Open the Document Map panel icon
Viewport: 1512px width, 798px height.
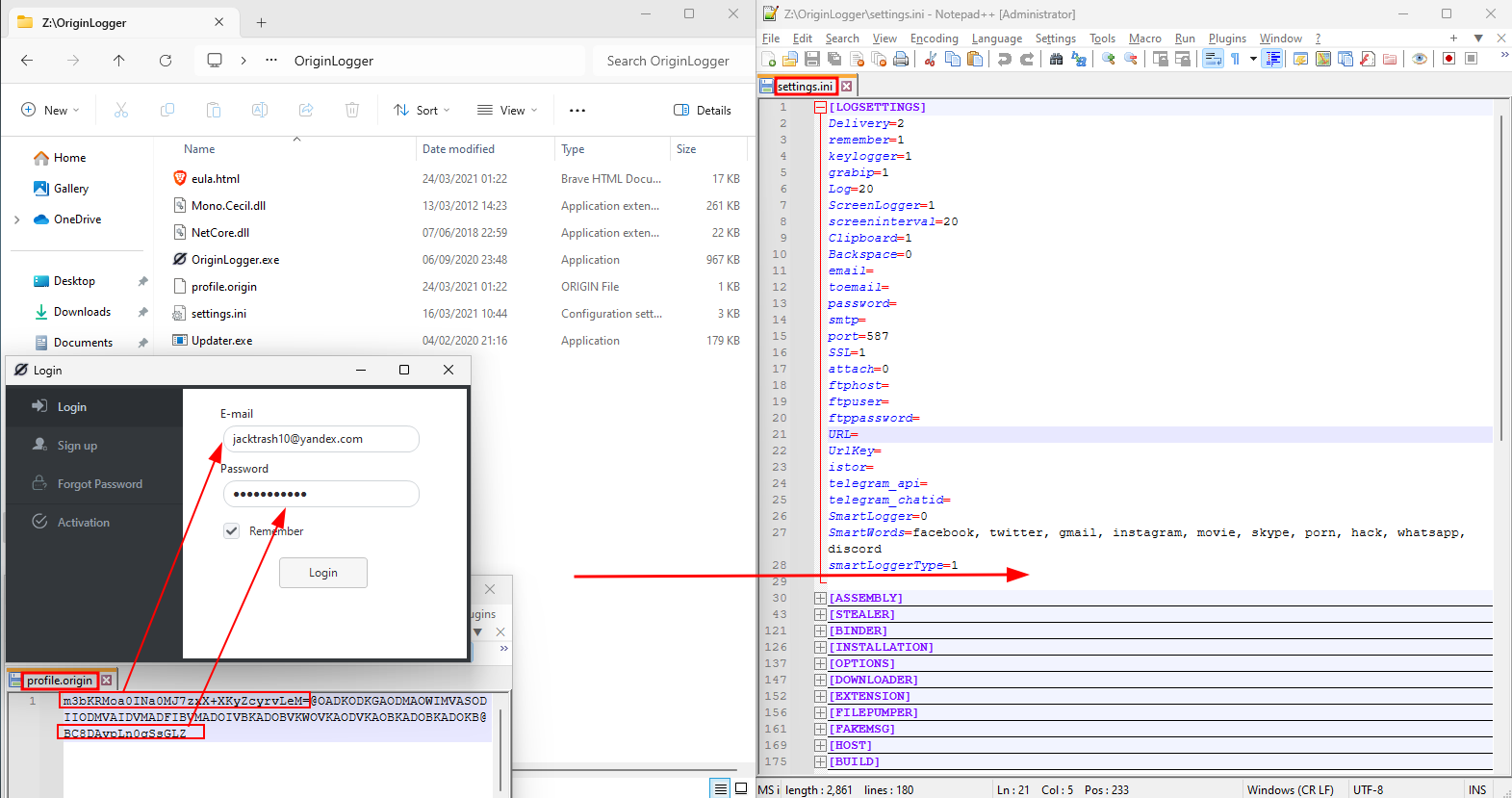click(x=1323, y=59)
